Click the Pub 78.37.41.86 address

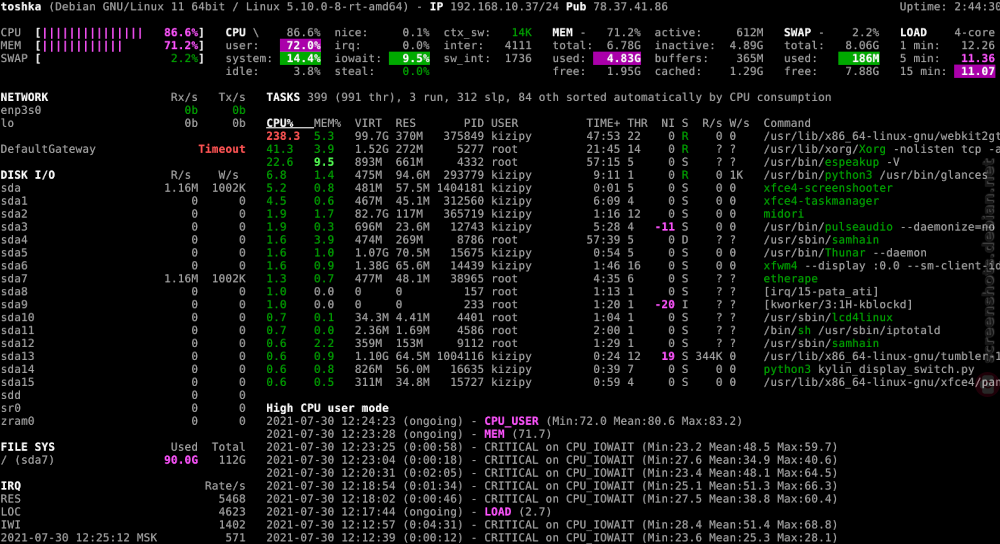617,6
